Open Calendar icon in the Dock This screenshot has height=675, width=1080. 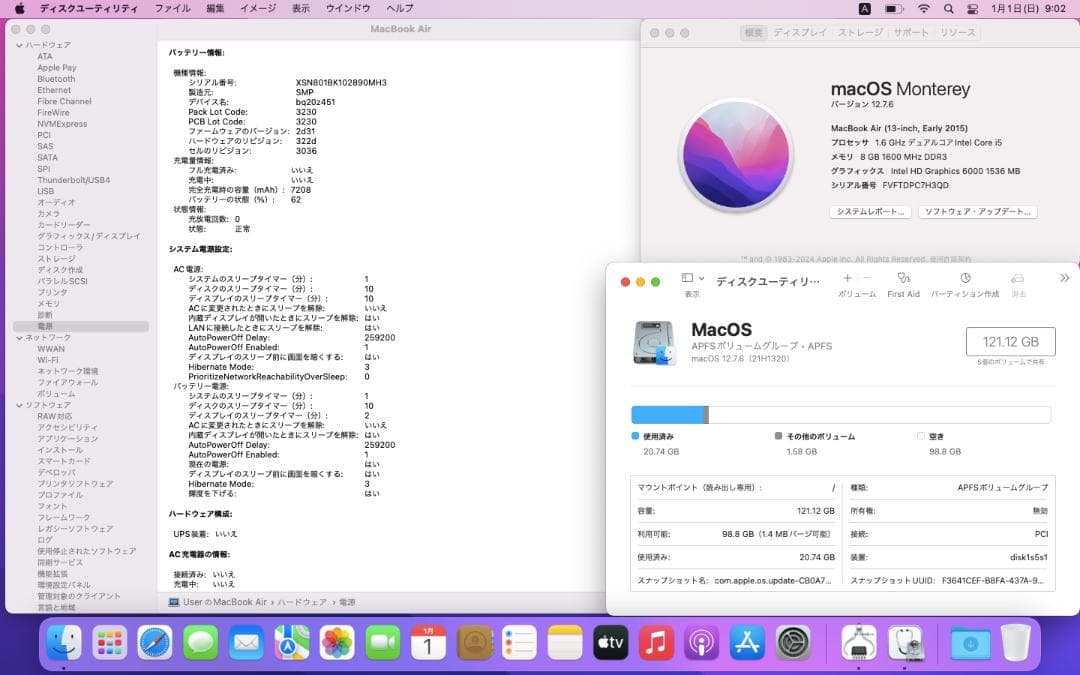(x=428, y=643)
